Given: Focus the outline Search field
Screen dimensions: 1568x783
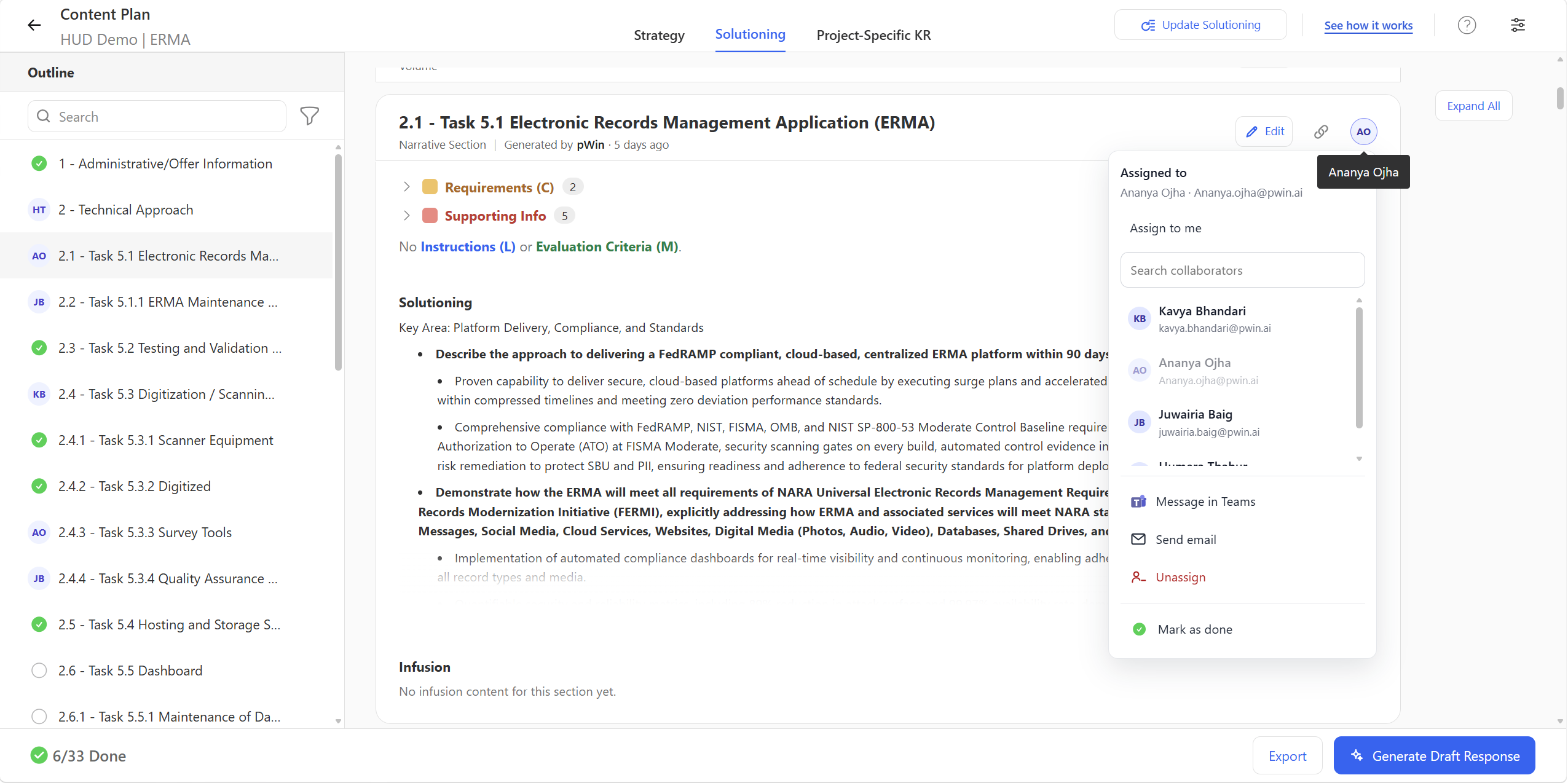Looking at the screenshot, I should pos(157,116).
